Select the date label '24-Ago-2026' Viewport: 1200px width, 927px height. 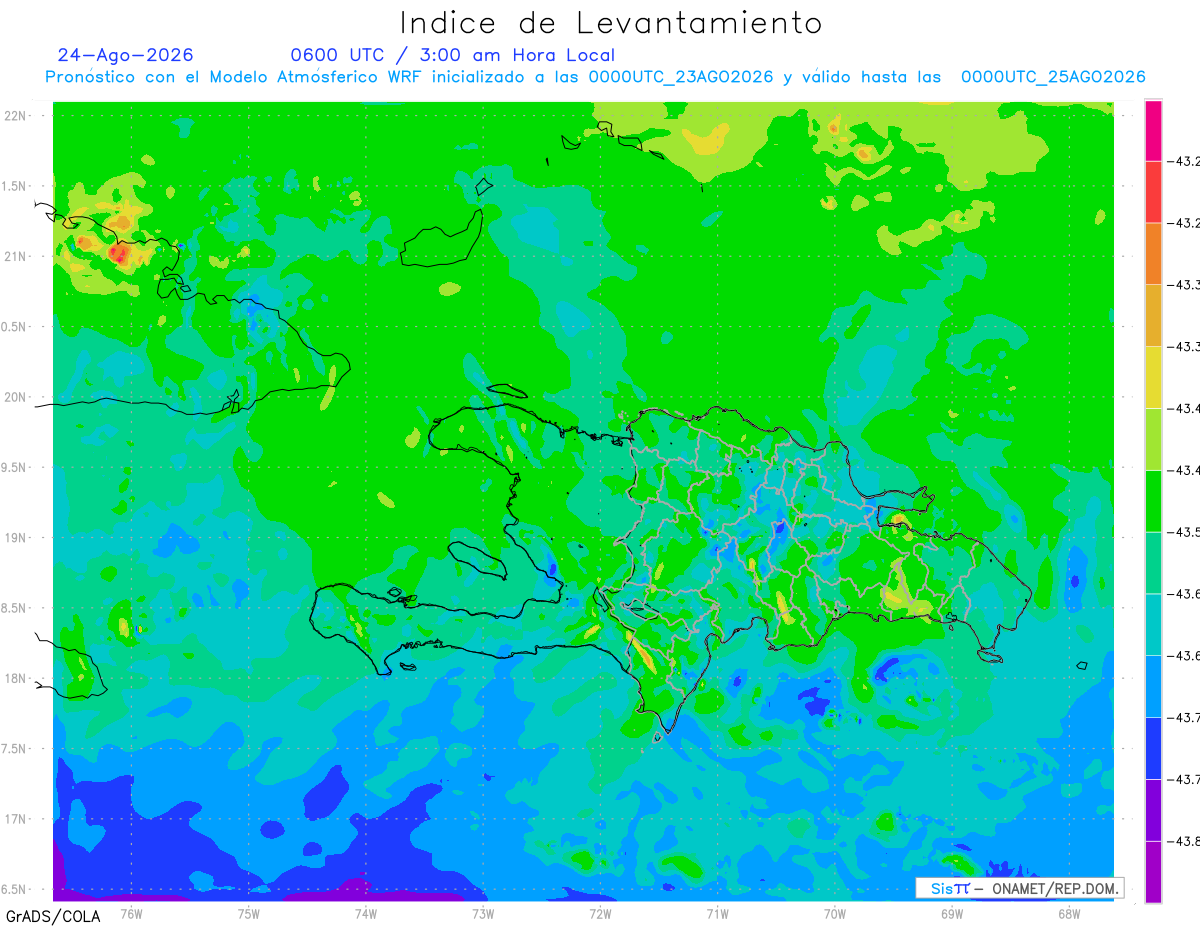click(x=125, y=55)
